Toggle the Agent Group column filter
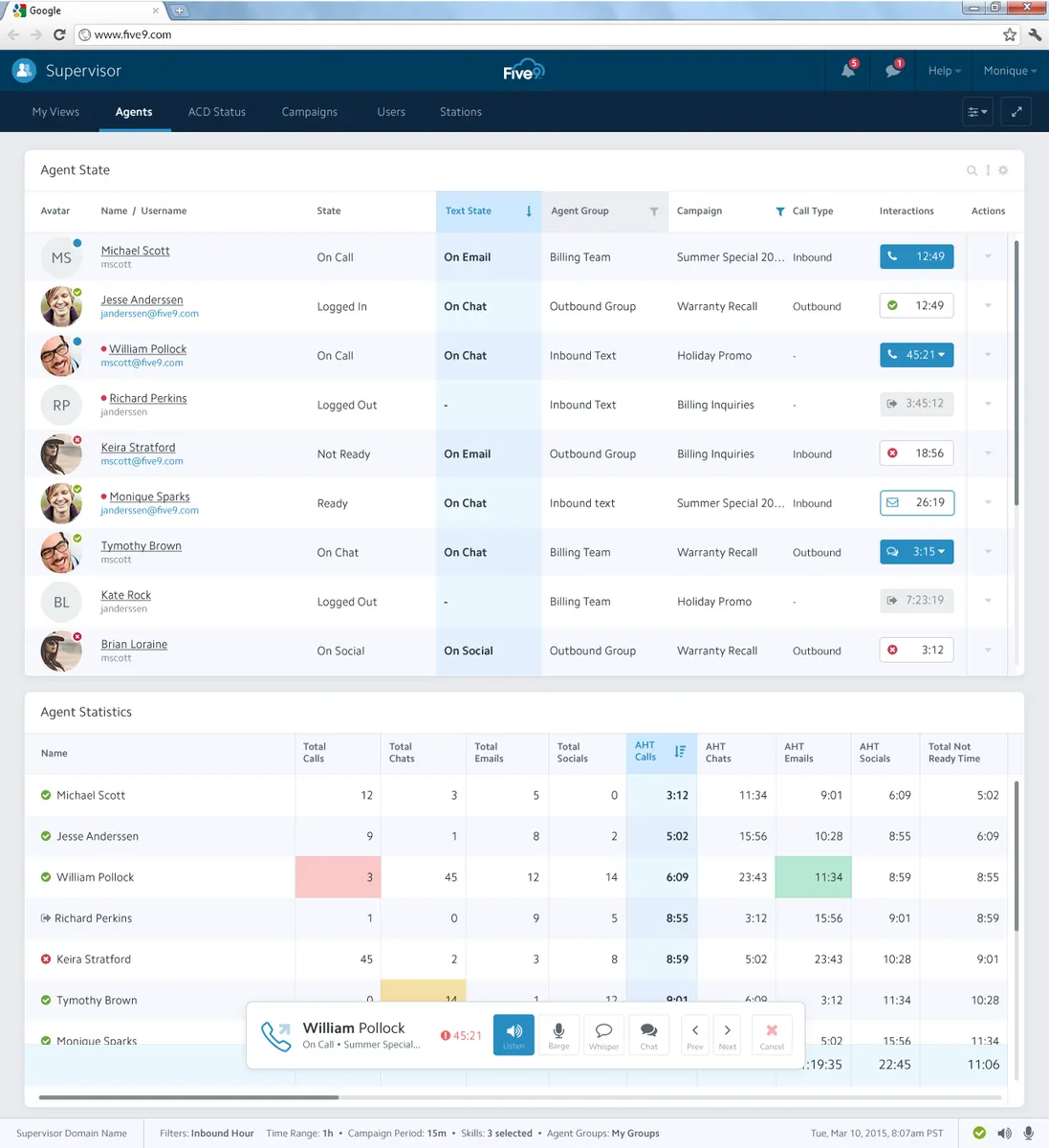The height and width of the screenshot is (1148, 1049). point(654,211)
